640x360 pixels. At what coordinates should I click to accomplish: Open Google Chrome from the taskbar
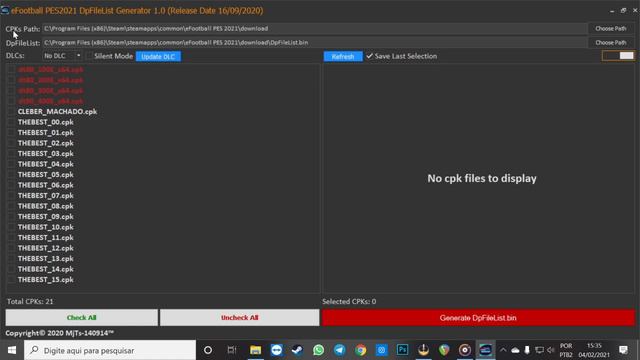(360, 350)
